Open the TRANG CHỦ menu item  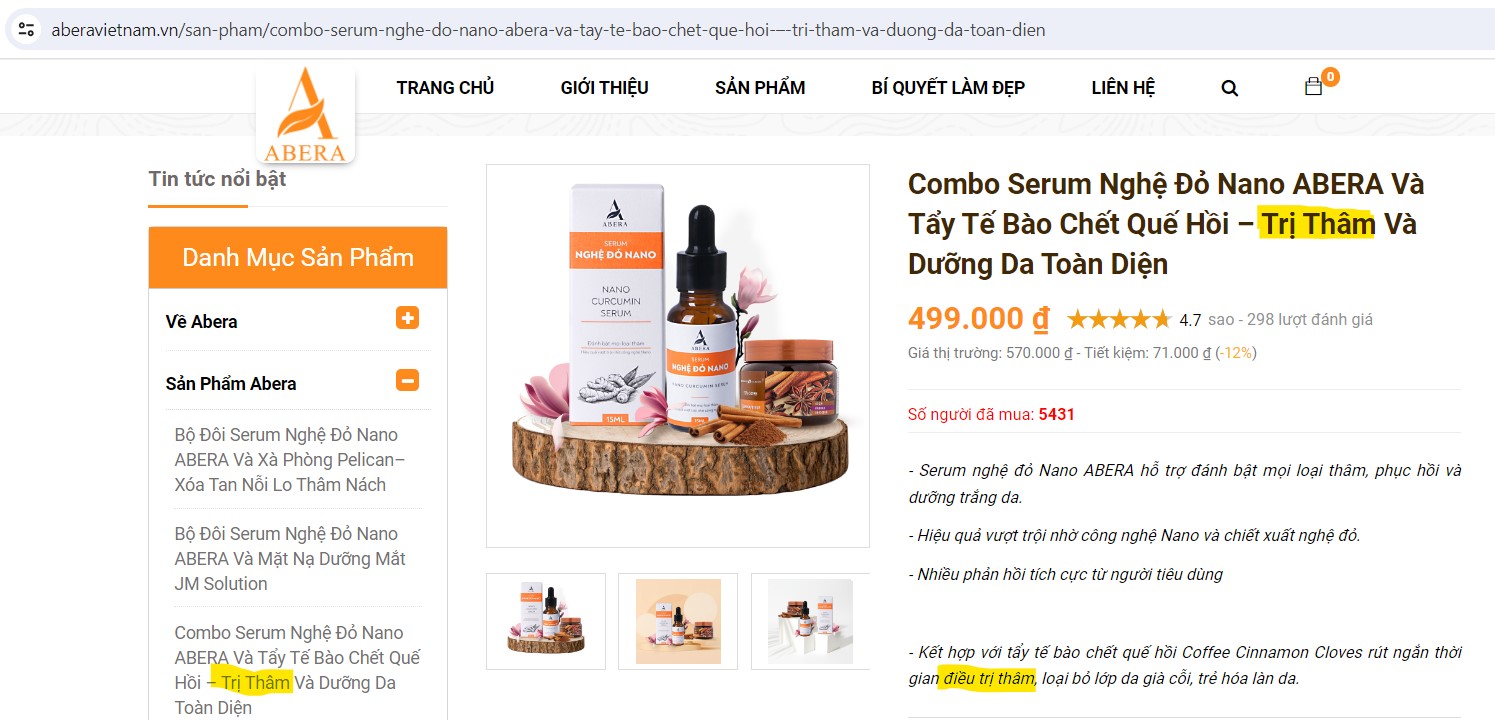point(445,88)
